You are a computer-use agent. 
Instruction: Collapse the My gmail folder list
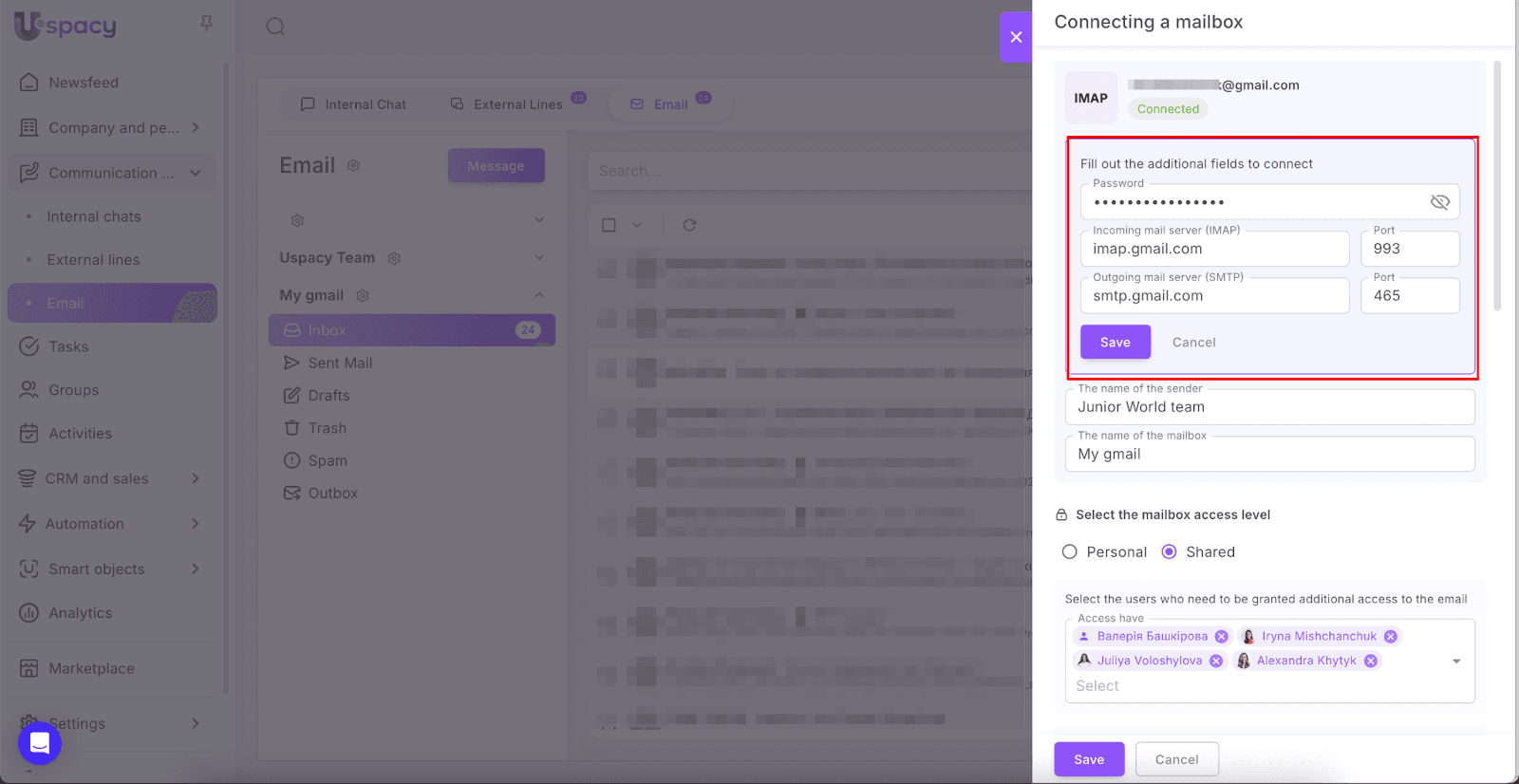[539, 296]
